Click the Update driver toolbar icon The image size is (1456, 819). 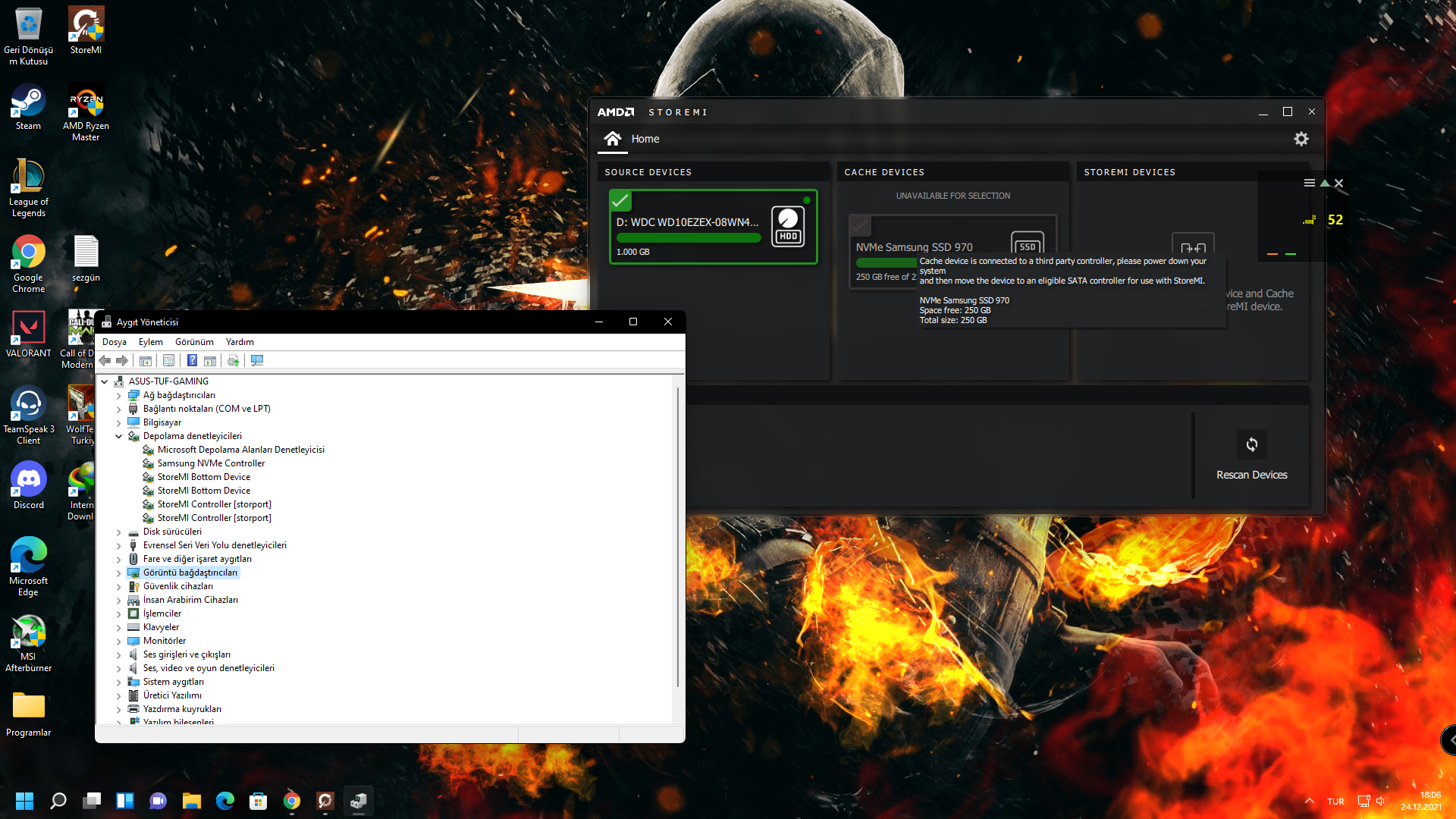tap(234, 361)
